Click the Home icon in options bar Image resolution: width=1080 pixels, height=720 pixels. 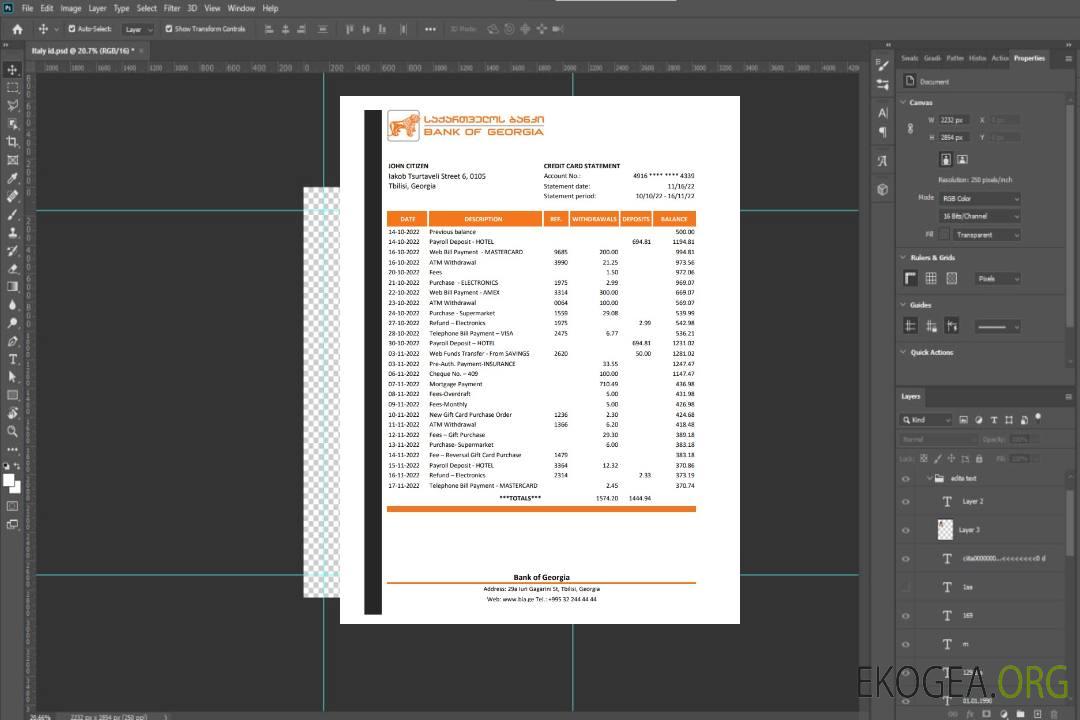click(17, 29)
